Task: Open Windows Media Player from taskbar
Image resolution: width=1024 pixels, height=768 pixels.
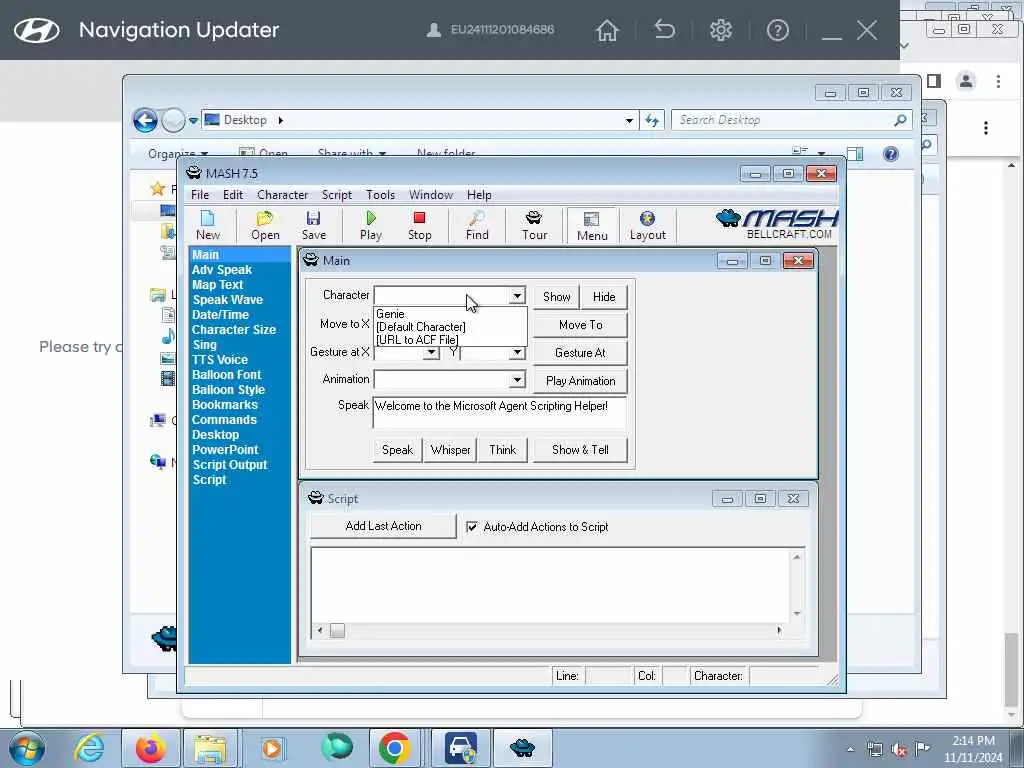Action: [x=272, y=748]
